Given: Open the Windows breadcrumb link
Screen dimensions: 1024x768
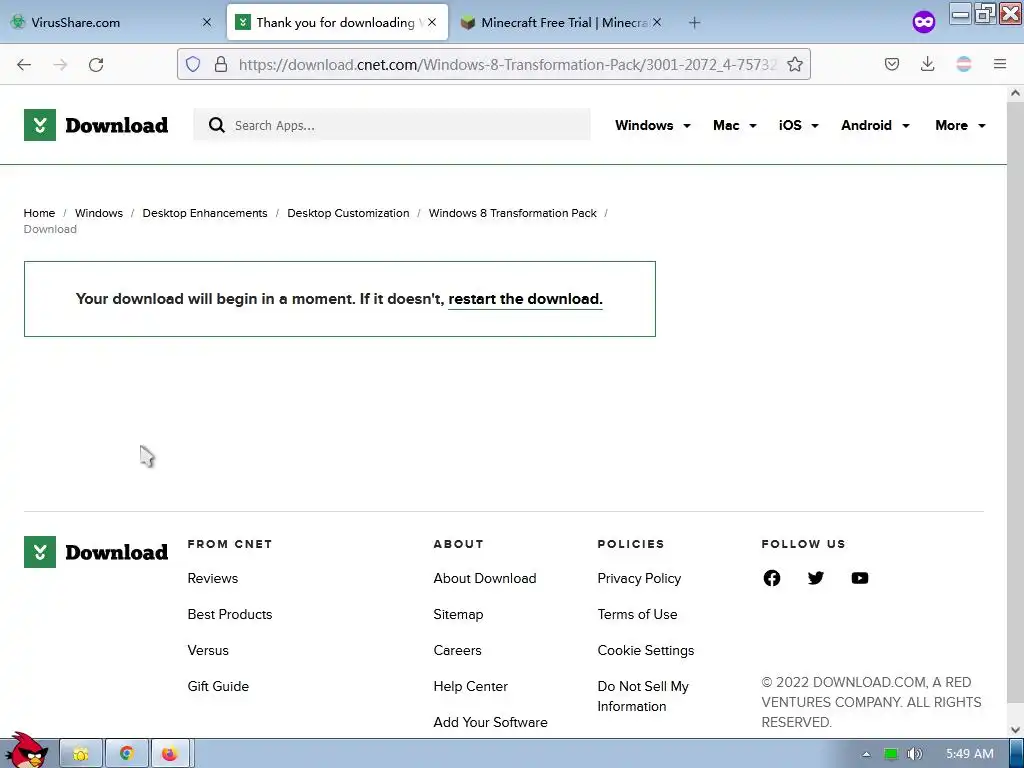Looking at the screenshot, I should (x=99, y=213).
